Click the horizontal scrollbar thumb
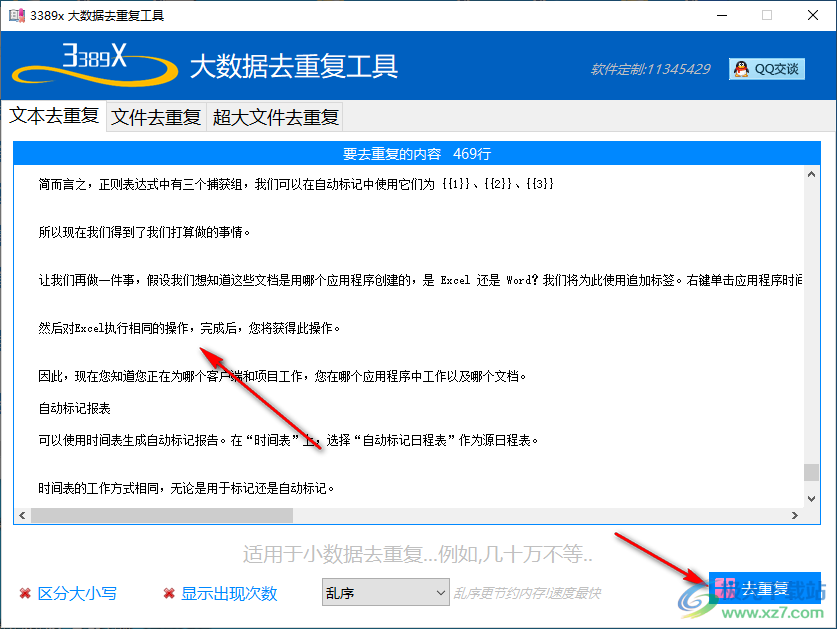 [162, 515]
